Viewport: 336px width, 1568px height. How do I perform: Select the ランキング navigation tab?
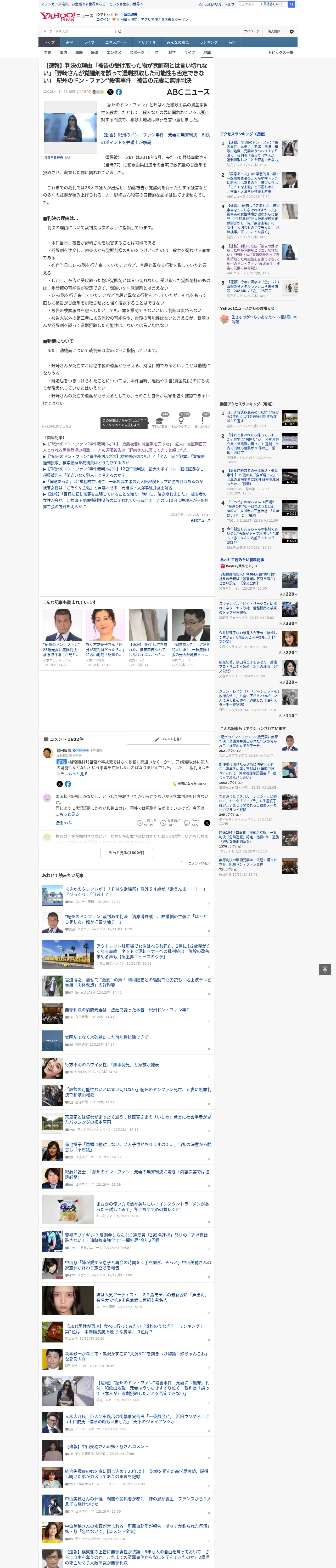(x=209, y=42)
